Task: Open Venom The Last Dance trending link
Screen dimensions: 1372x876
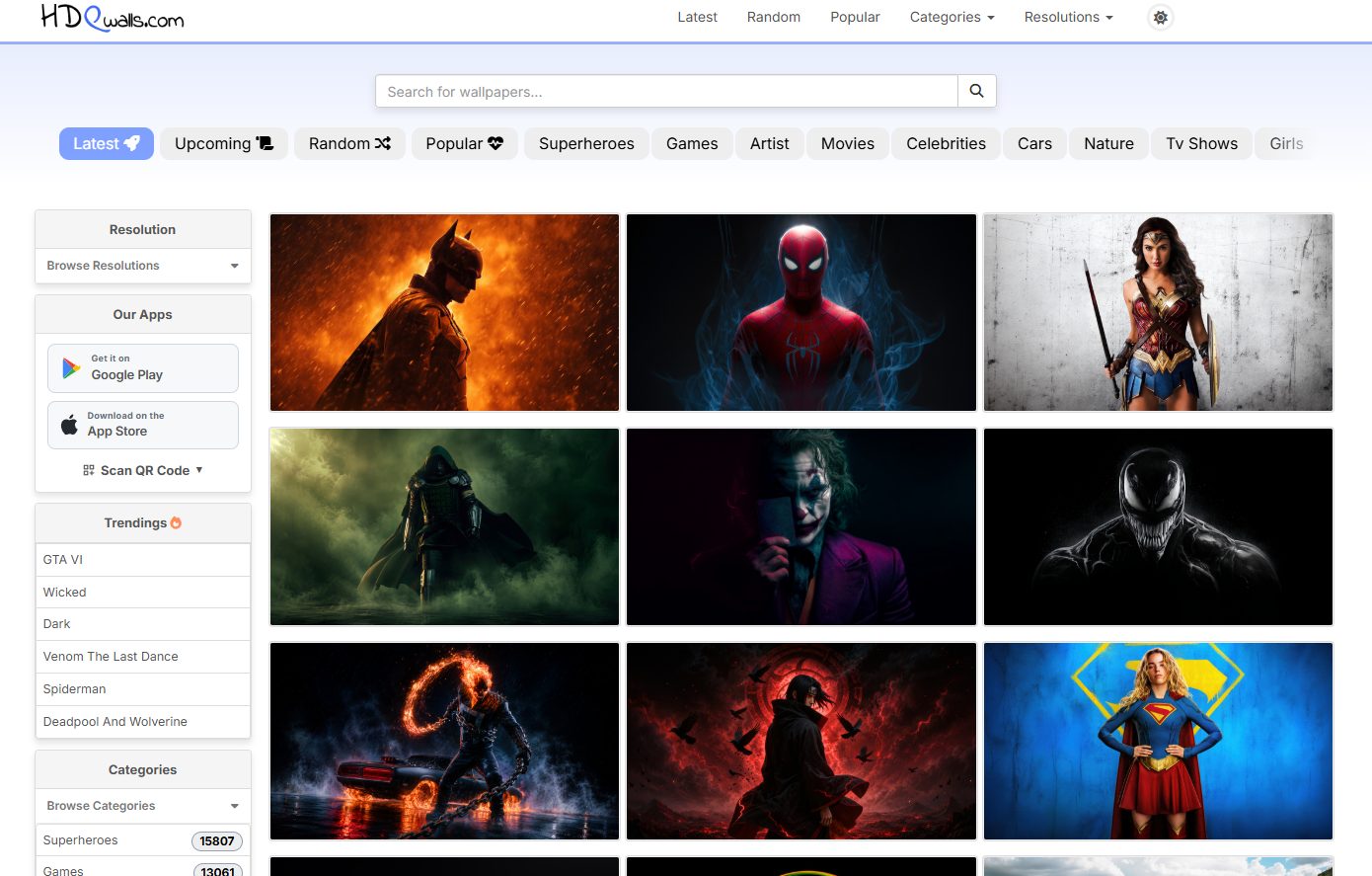Action: point(143,657)
